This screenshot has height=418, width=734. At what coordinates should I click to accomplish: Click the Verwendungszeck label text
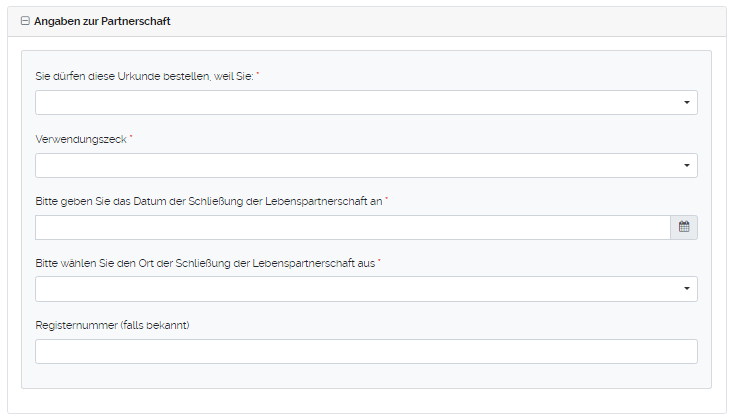coord(80,139)
